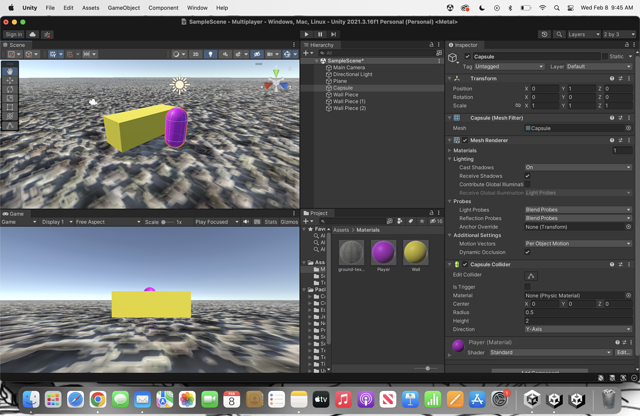
Task: Disable the Dynamic Occlusion checkbox
Action: pyautogui.click(x=528, y=252)
